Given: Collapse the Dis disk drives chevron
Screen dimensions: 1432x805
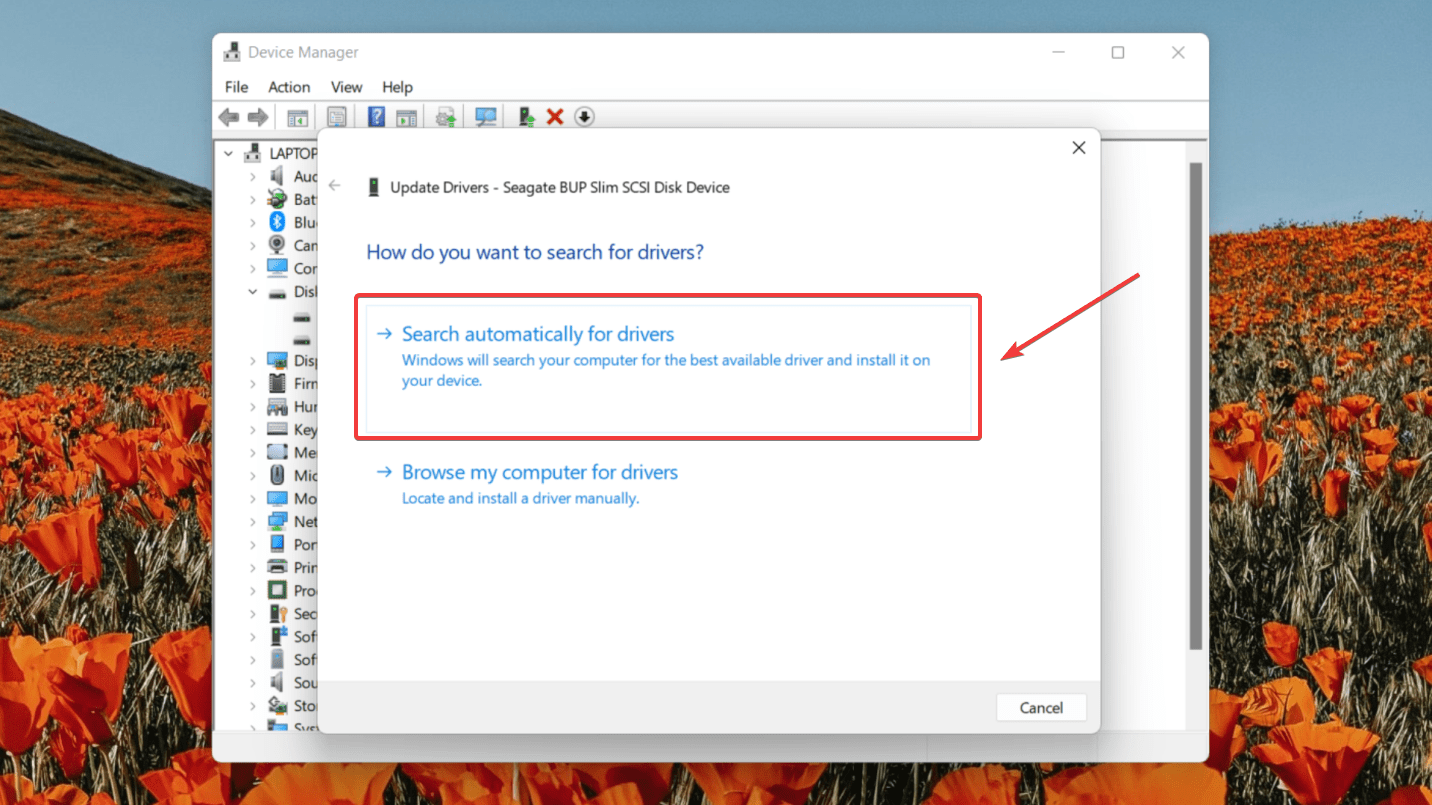Looking at the screenshot, I should coord(253,292).
